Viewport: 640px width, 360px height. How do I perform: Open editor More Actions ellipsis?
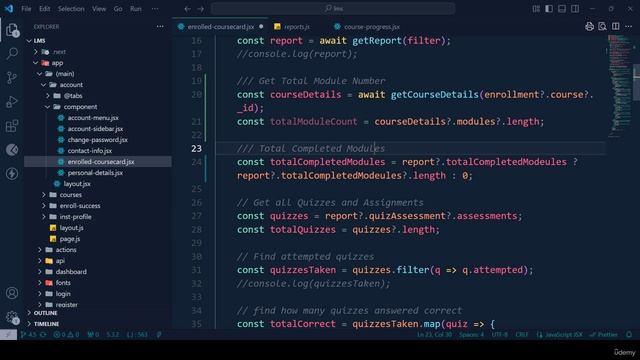[x=629, y=27]
